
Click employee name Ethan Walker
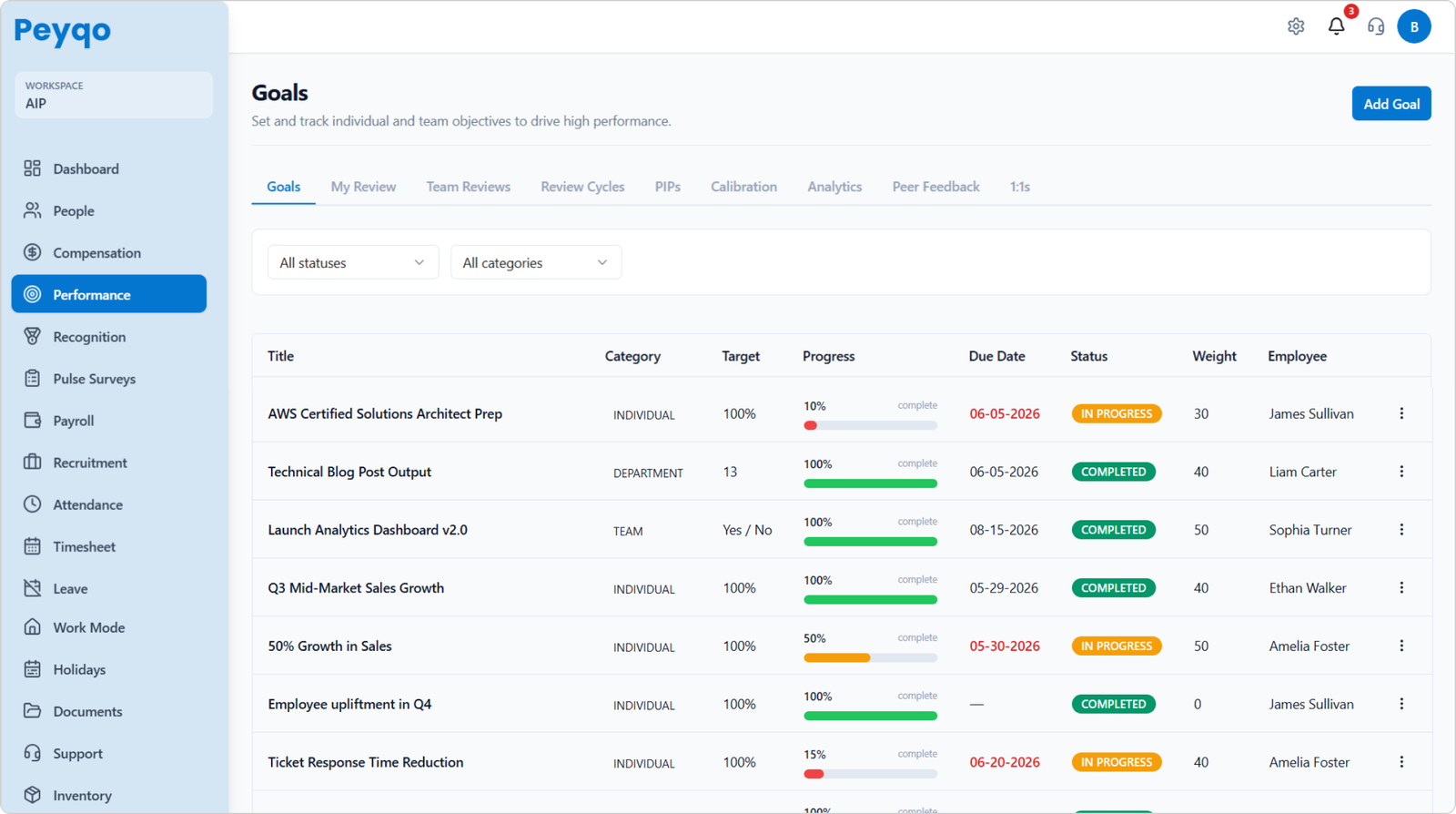(x=1308, y=588)
